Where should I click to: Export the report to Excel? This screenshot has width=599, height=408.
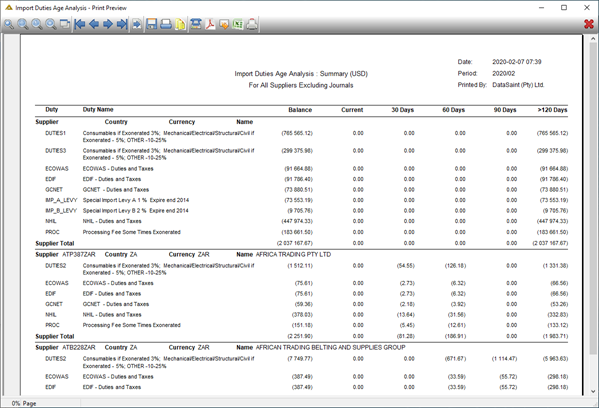point(238,24)
